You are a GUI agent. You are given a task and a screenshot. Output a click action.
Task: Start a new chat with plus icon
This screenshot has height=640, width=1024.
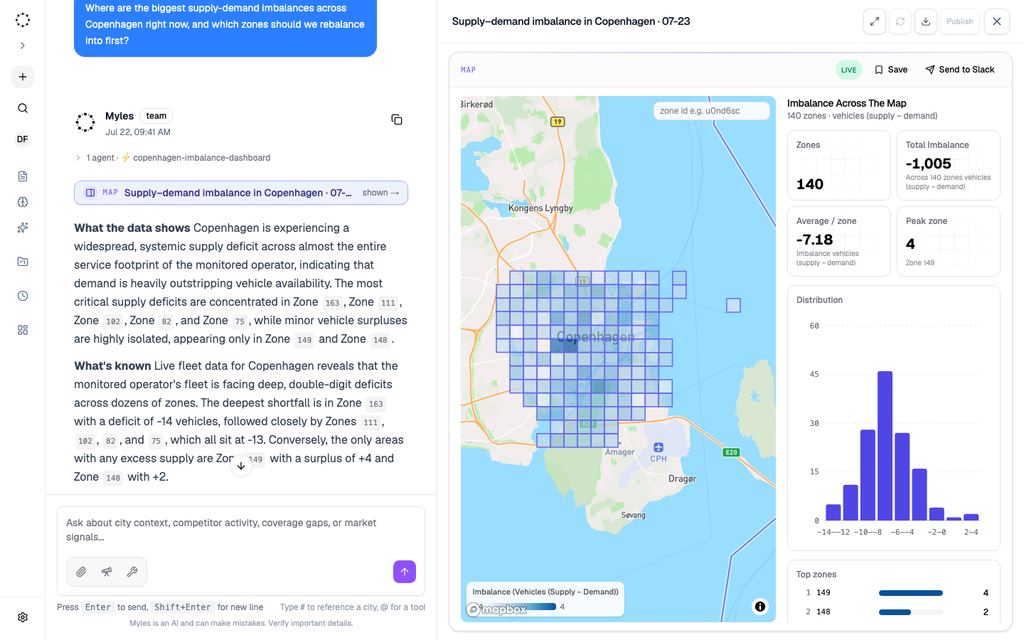[x=22, y=77]
